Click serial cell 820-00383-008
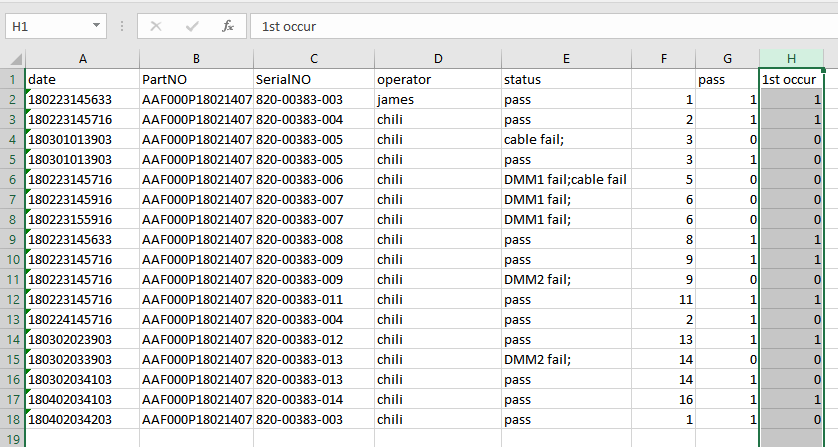The width and height of the screenshot is (838, 447). [x=314, y=240]
